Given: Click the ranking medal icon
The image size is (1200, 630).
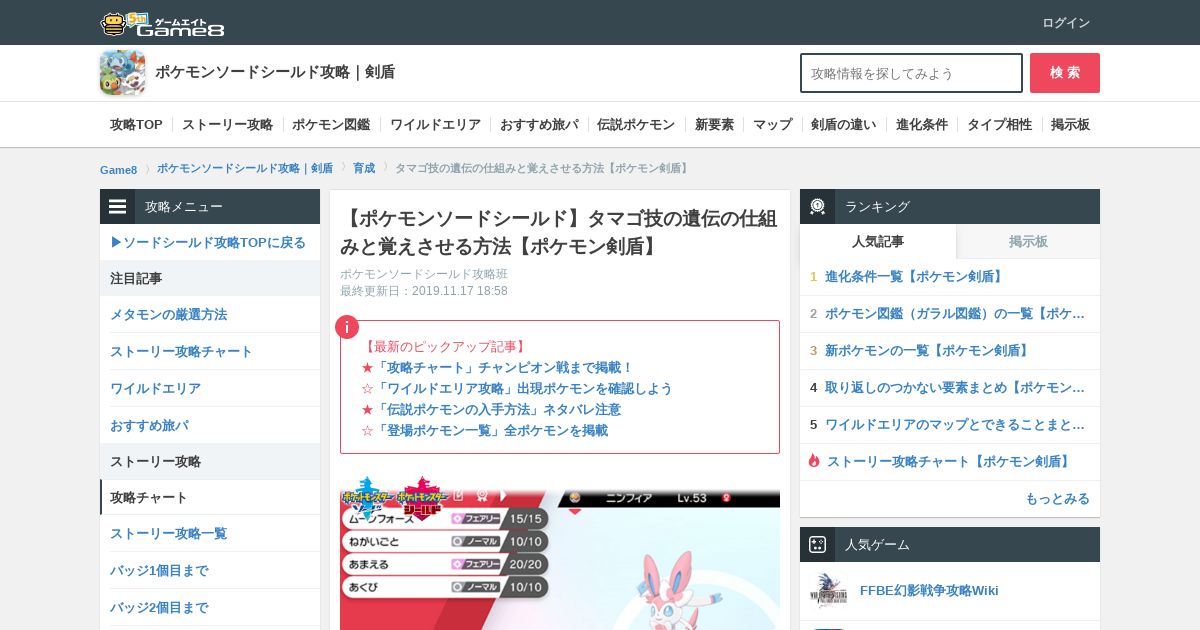Looking at the screenshot, I should 817,207.
